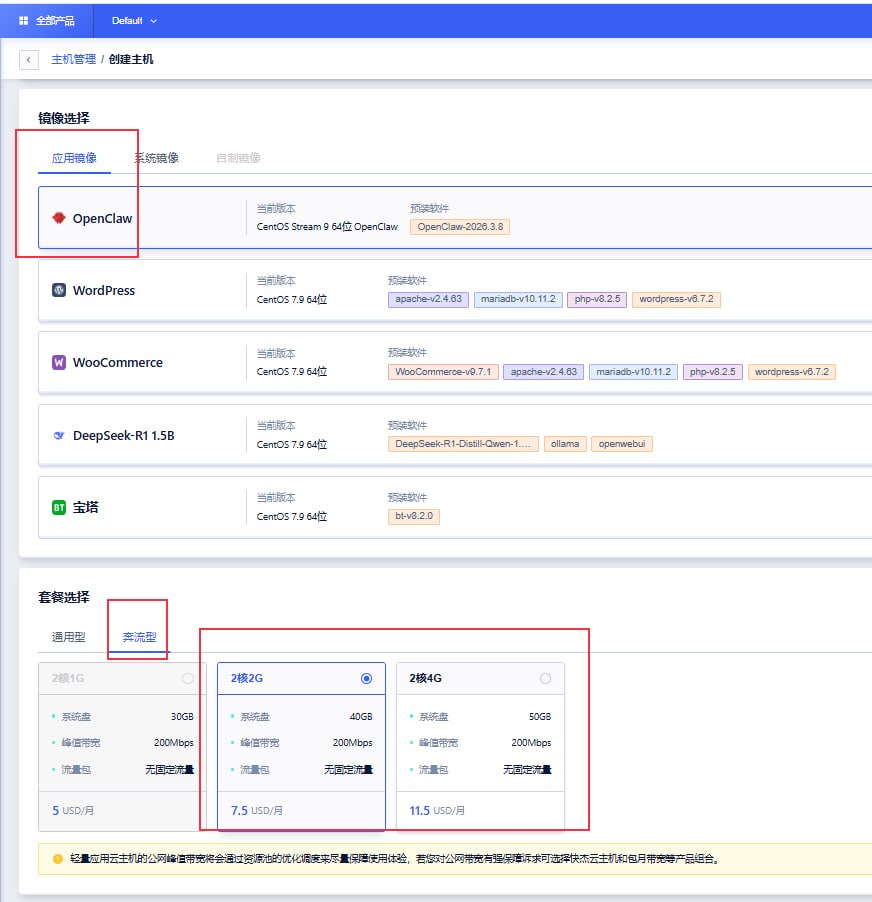Click the WooCommerce purple logo icon
This screenshot has height=902, width=872.
(59, 362)
